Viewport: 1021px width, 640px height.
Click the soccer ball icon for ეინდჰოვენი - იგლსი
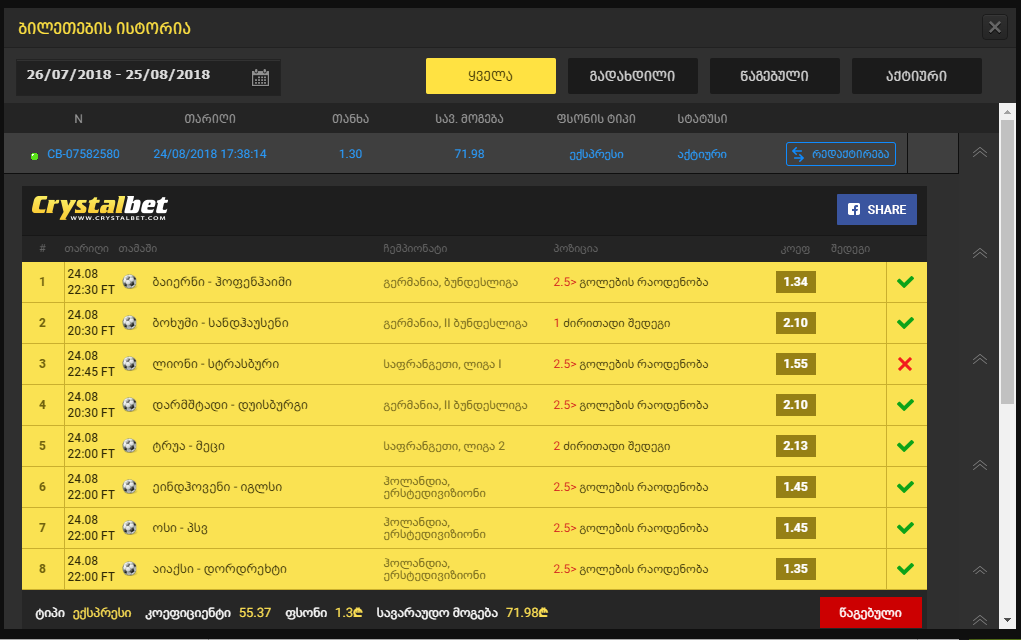pos(130,486)
